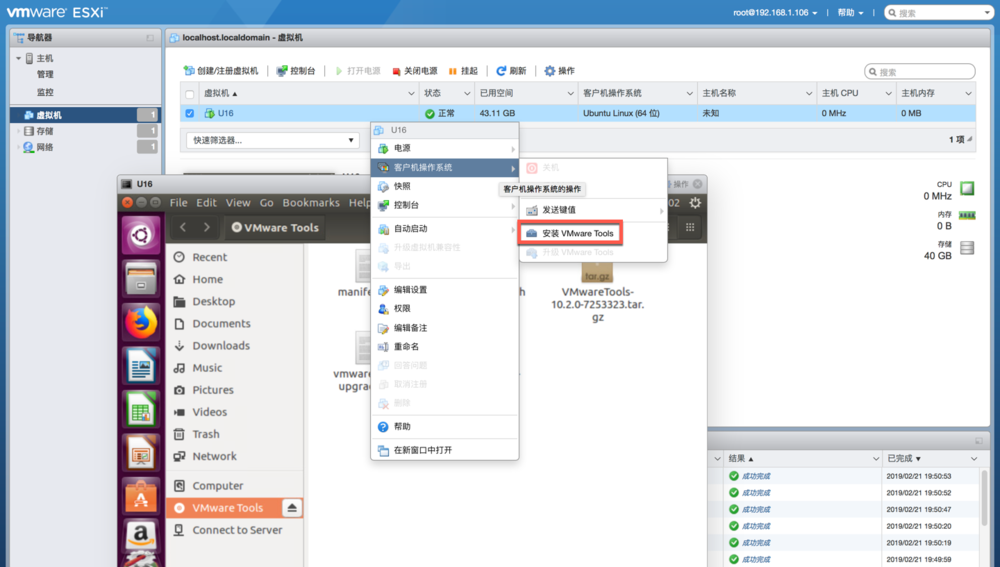Select Monitor (监控) under Host
Image resolution: width=1000 pixels, height=567 pixels.
pos(45,92)
